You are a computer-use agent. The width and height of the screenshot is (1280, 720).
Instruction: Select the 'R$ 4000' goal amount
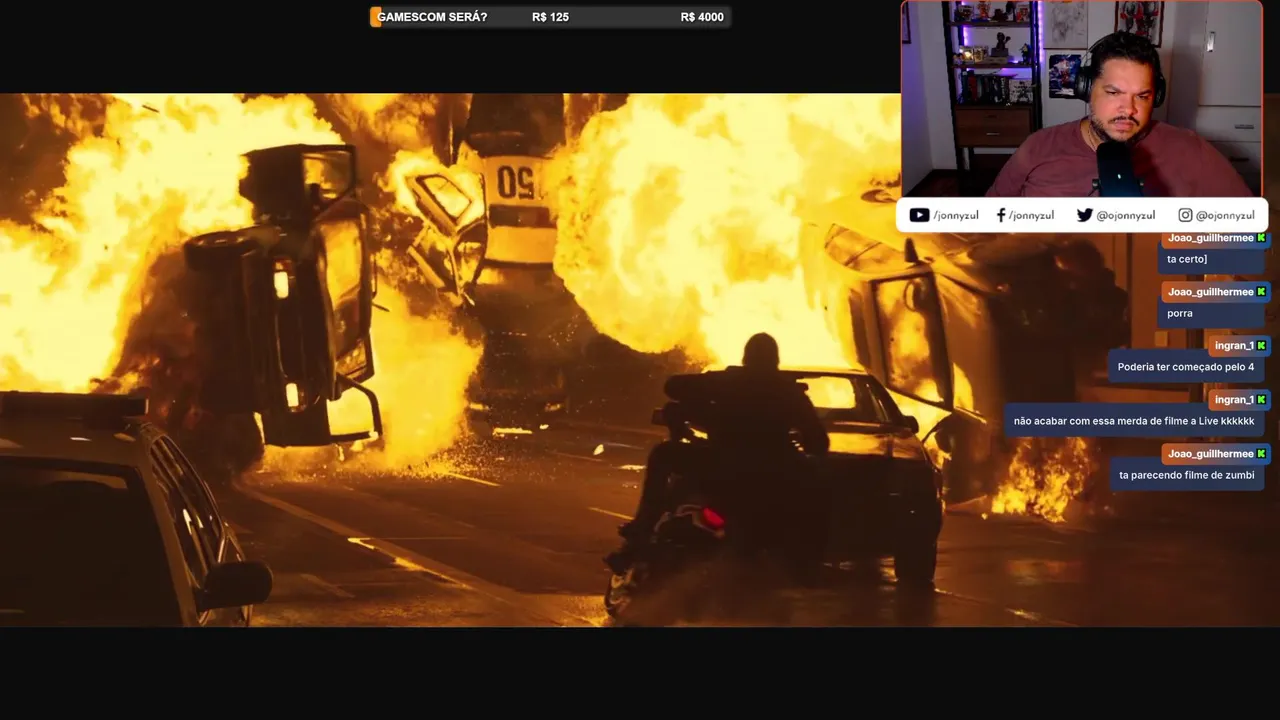tap(702, 17)
